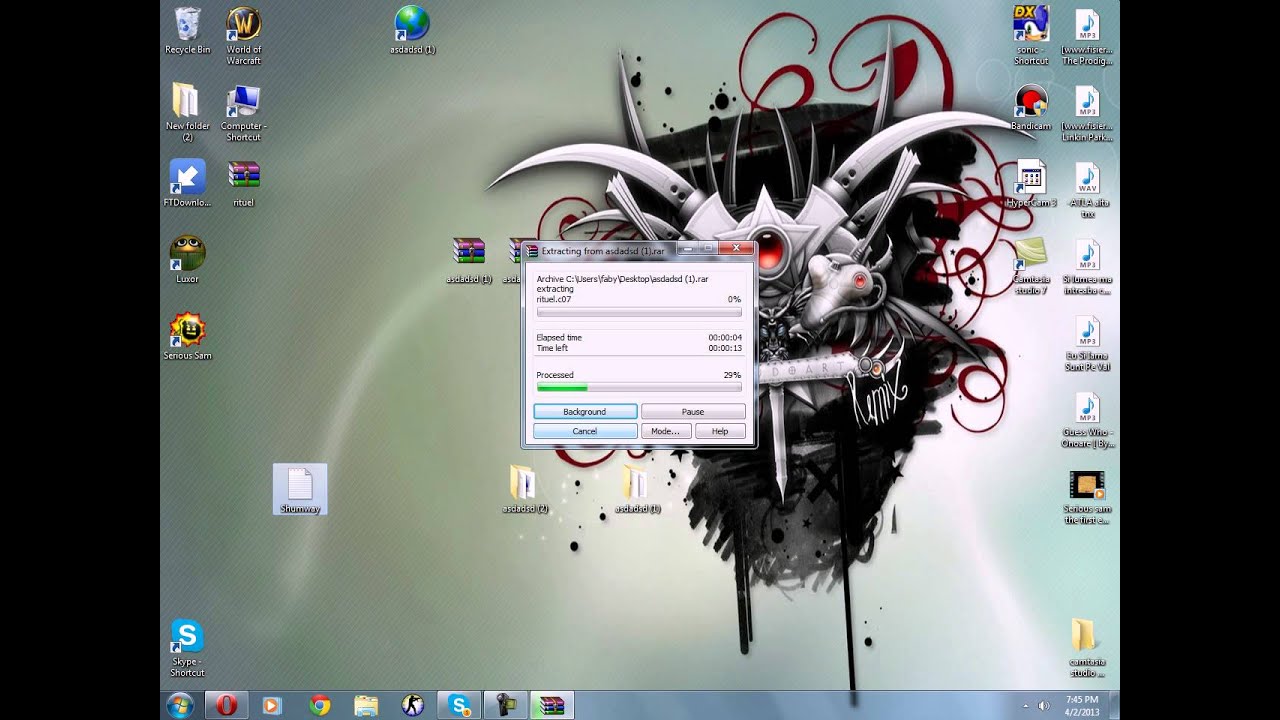Click the rituel.c07 file progress bar
The width and height of the screenshot is (1280, 720).
point(639,312)
